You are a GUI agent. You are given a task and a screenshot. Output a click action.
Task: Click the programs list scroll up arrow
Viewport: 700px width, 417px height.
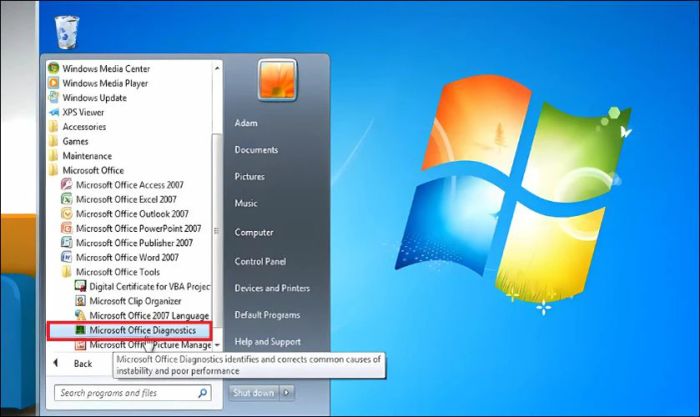tap(217, 68)
